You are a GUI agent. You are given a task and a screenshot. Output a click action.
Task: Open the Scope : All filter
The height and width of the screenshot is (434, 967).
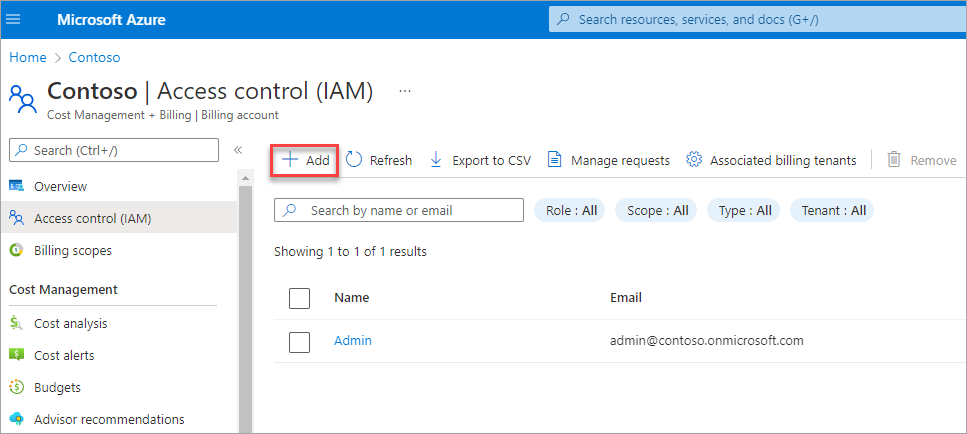point(657,210)
